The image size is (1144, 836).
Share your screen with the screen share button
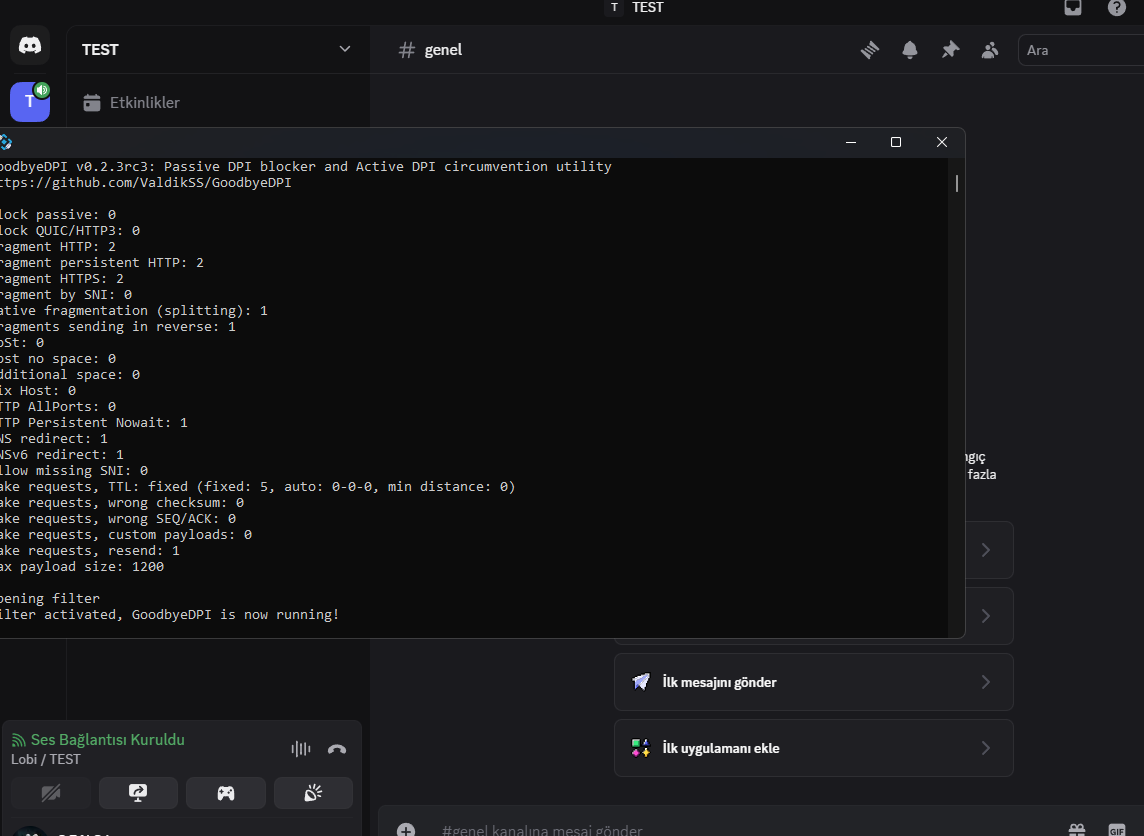click(x=138, y=793)
